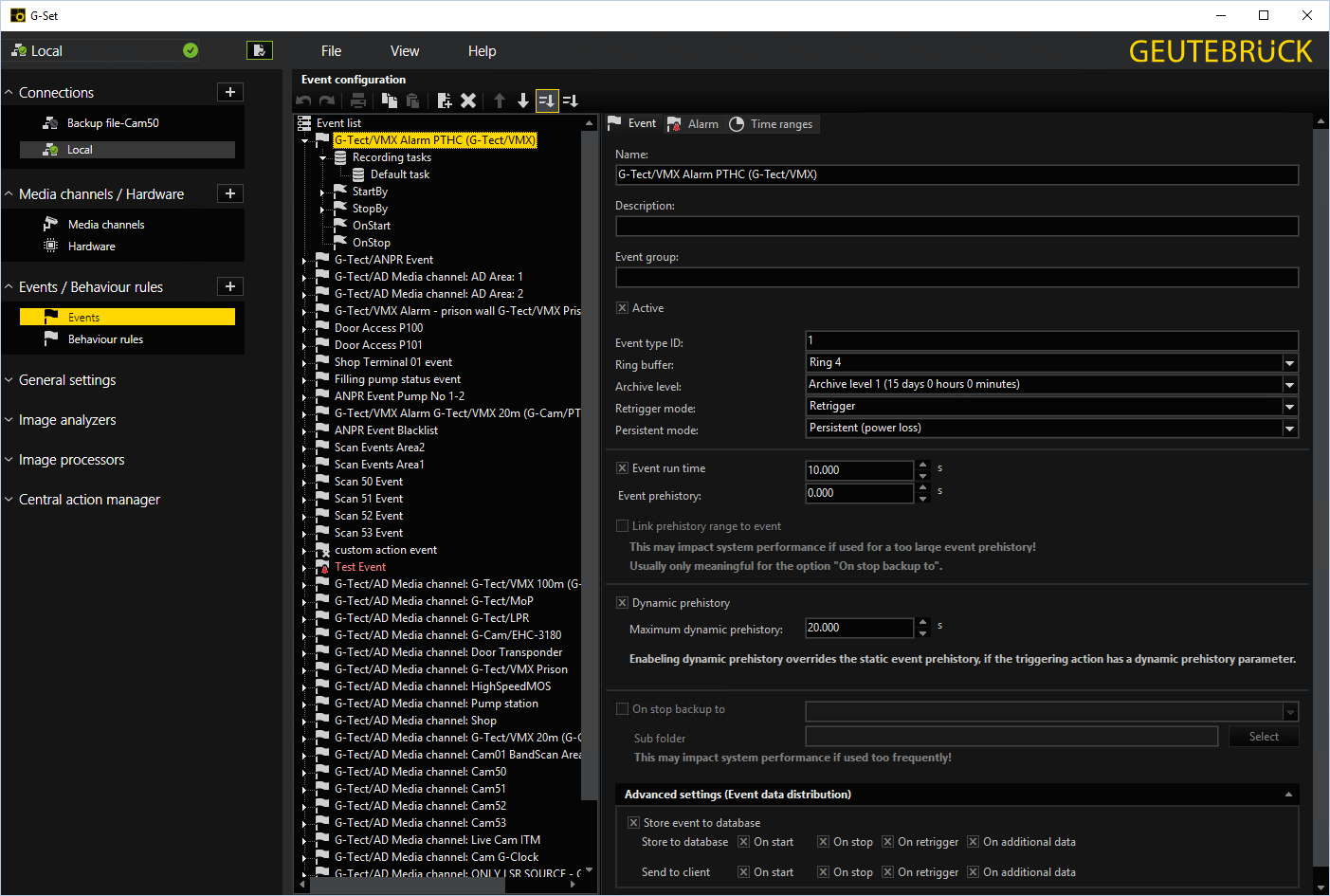Toggle the Event run time checkbox
The image size is (1330, 896).
pos(622,468)
